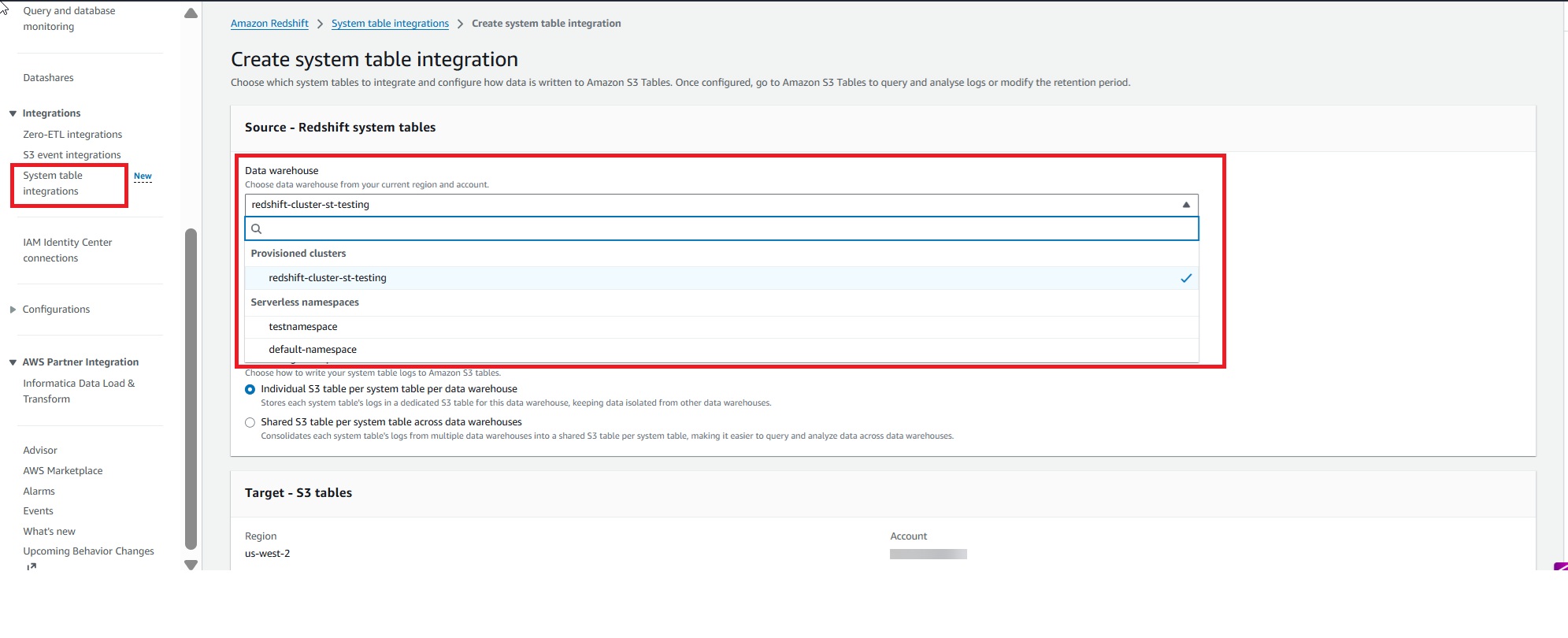Collapse the AWS Partner Integration section

click(13, 362)
